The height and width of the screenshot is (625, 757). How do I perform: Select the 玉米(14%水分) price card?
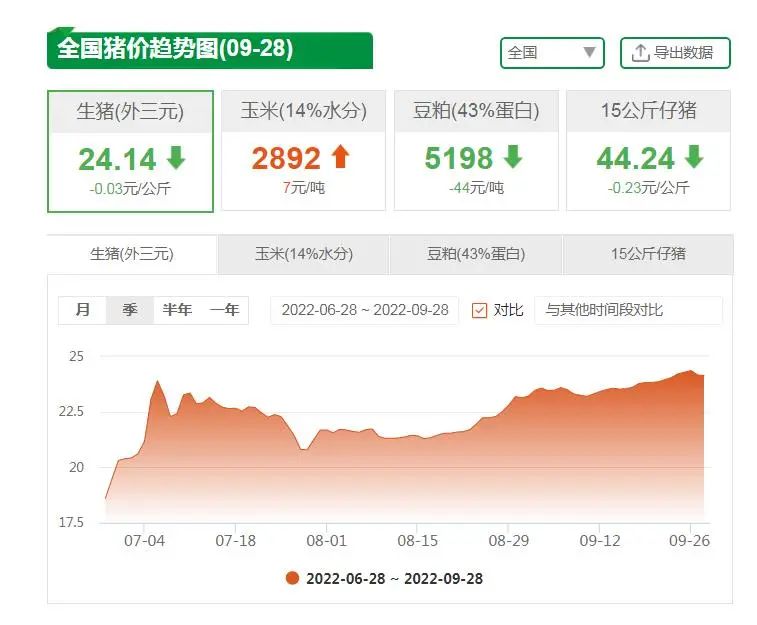tap(304, 150)
